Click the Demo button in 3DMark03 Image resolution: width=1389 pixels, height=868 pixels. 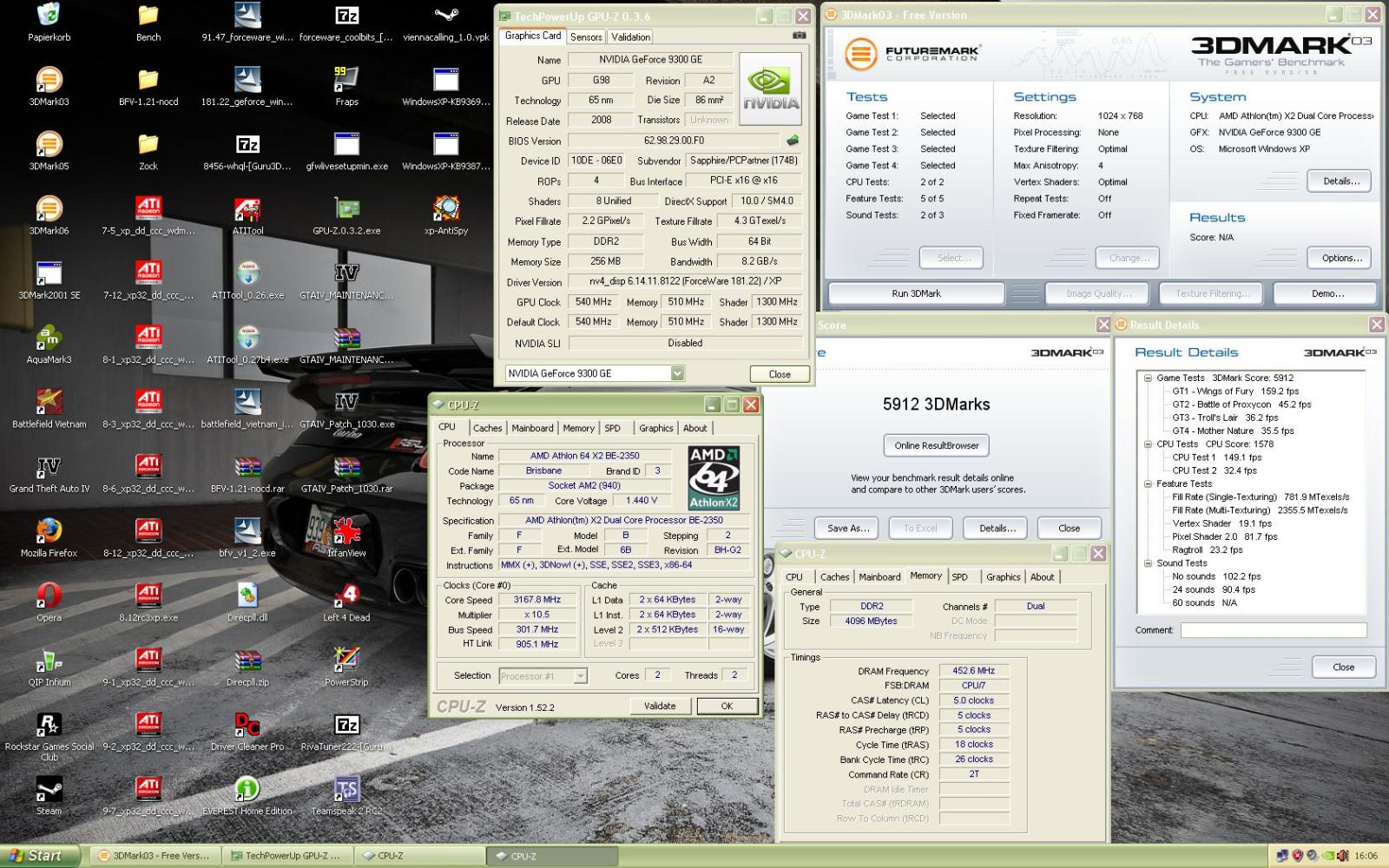[1327, 293]
